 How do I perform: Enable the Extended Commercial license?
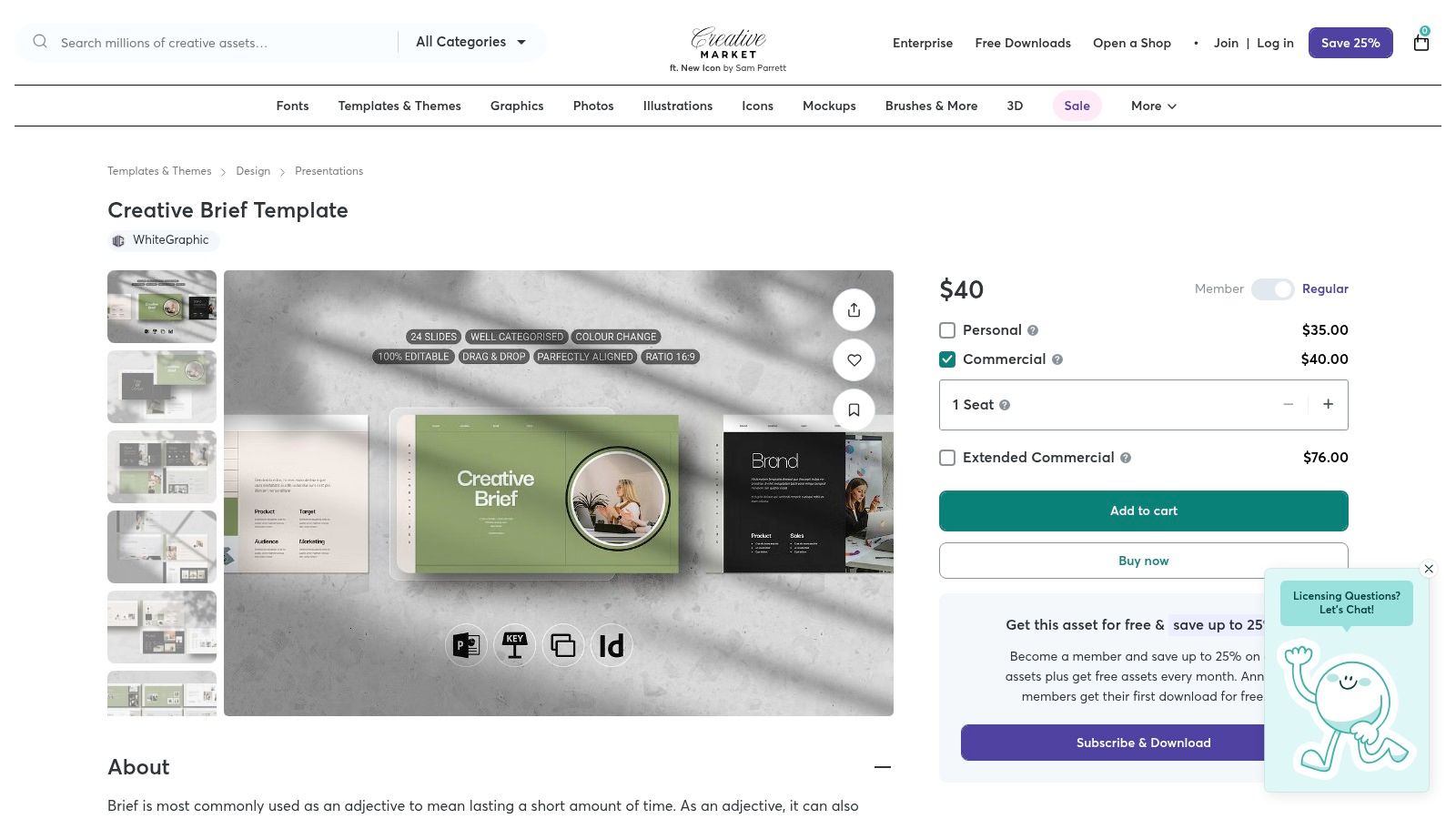[947, 458]
